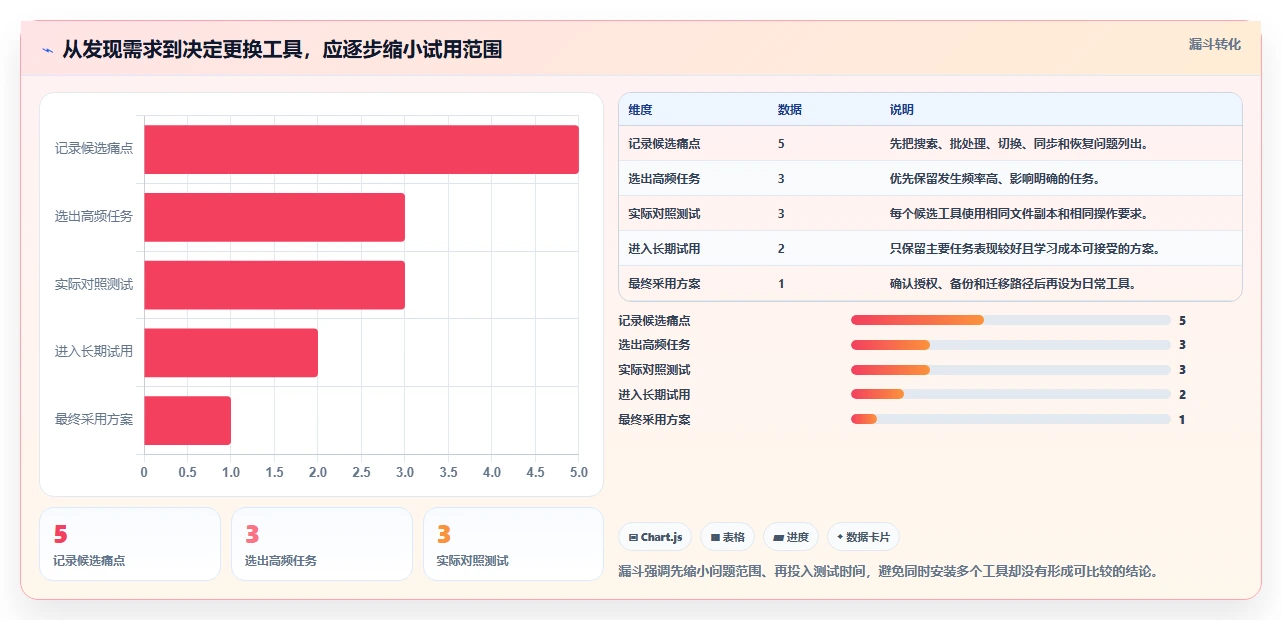Click the description 先把搜索、批处理、切换、同步和恢复问题列出
This screenshot has width=1282, height=620.
coord(1019,144)
